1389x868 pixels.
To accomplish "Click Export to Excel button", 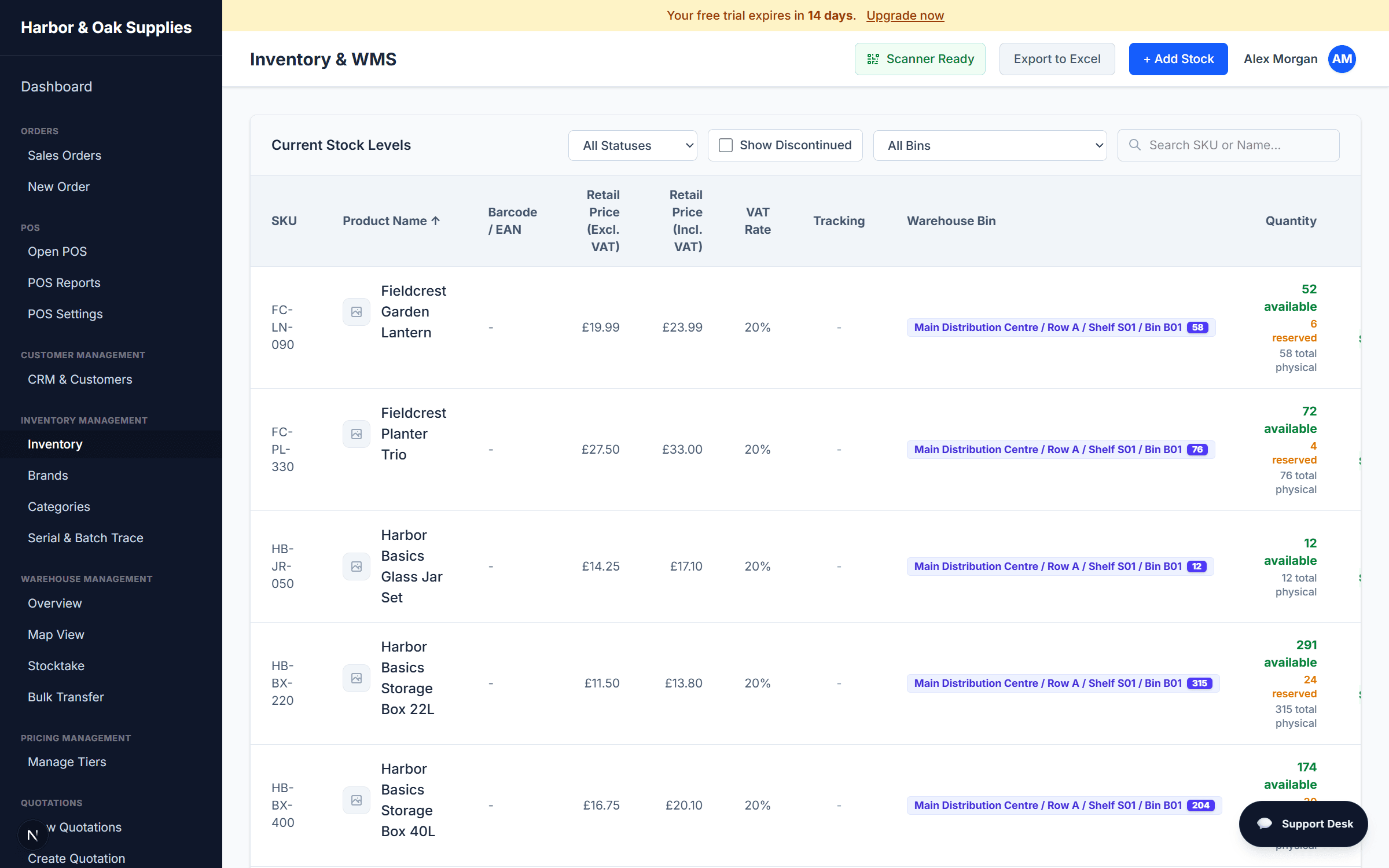I will click(x=1057, y=59).
